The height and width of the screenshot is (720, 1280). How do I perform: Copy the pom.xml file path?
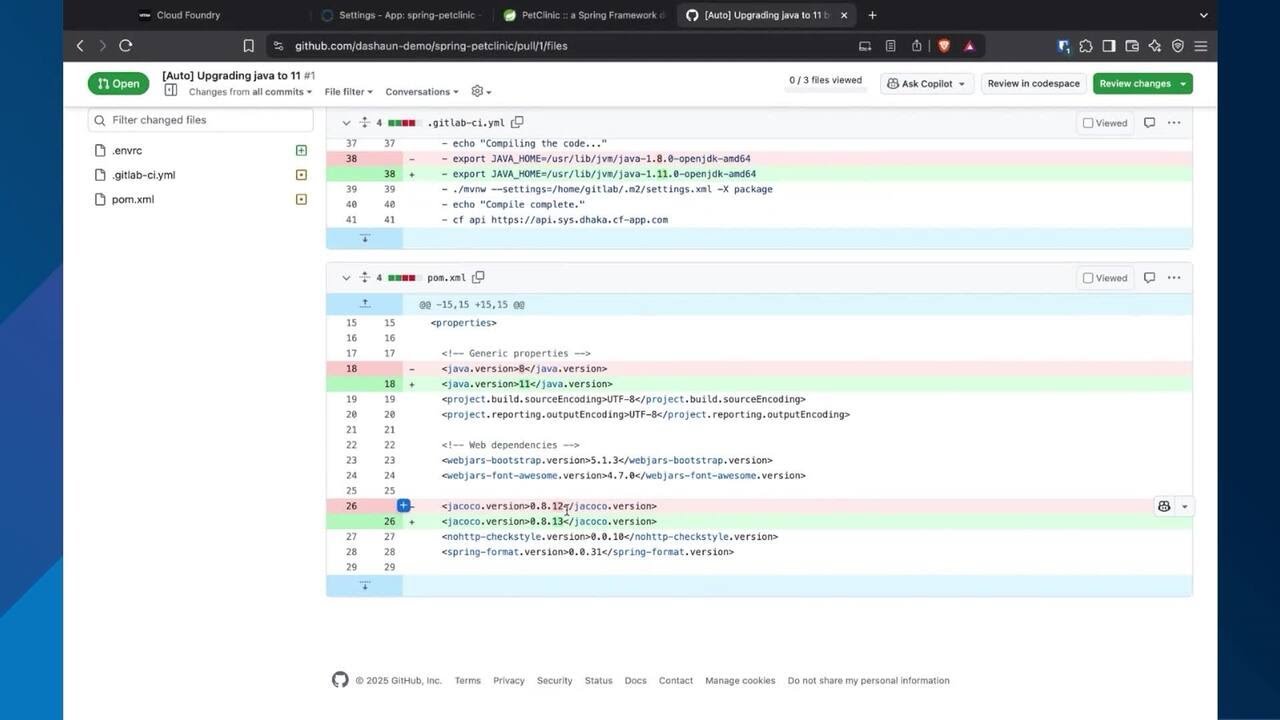click(478, 278)
